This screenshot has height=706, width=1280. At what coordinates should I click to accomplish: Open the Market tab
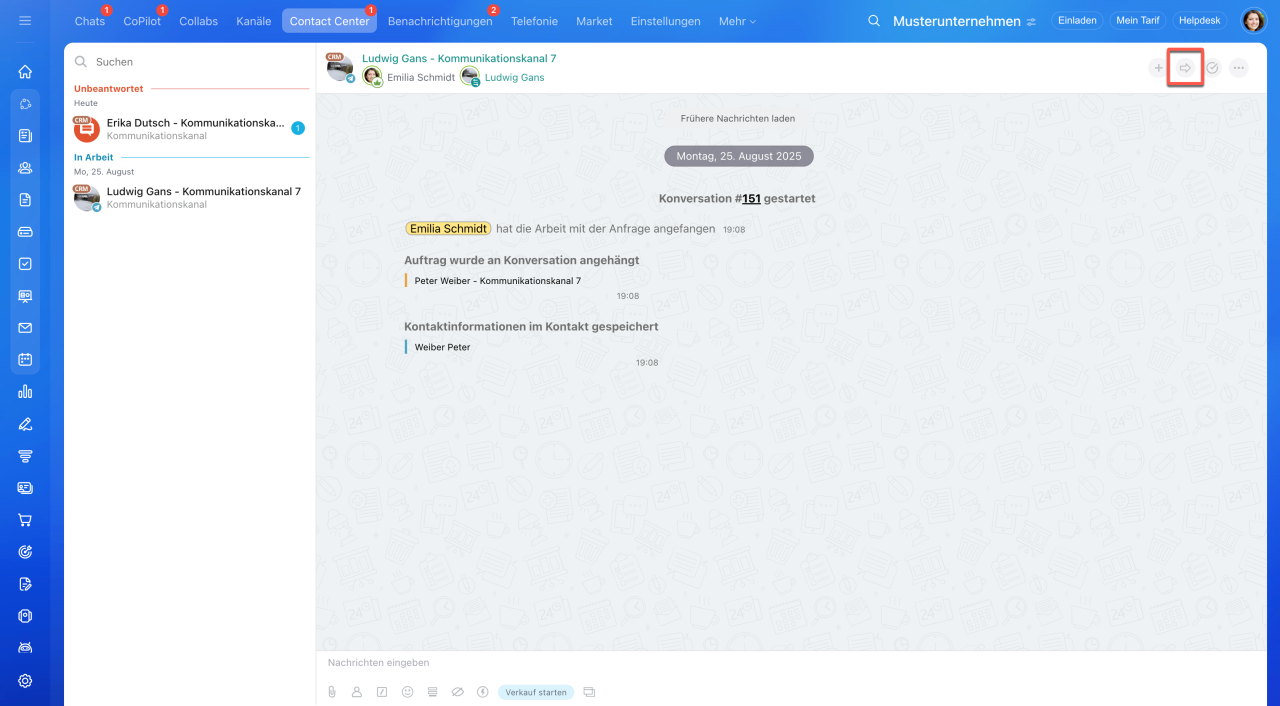click(594, 21)
